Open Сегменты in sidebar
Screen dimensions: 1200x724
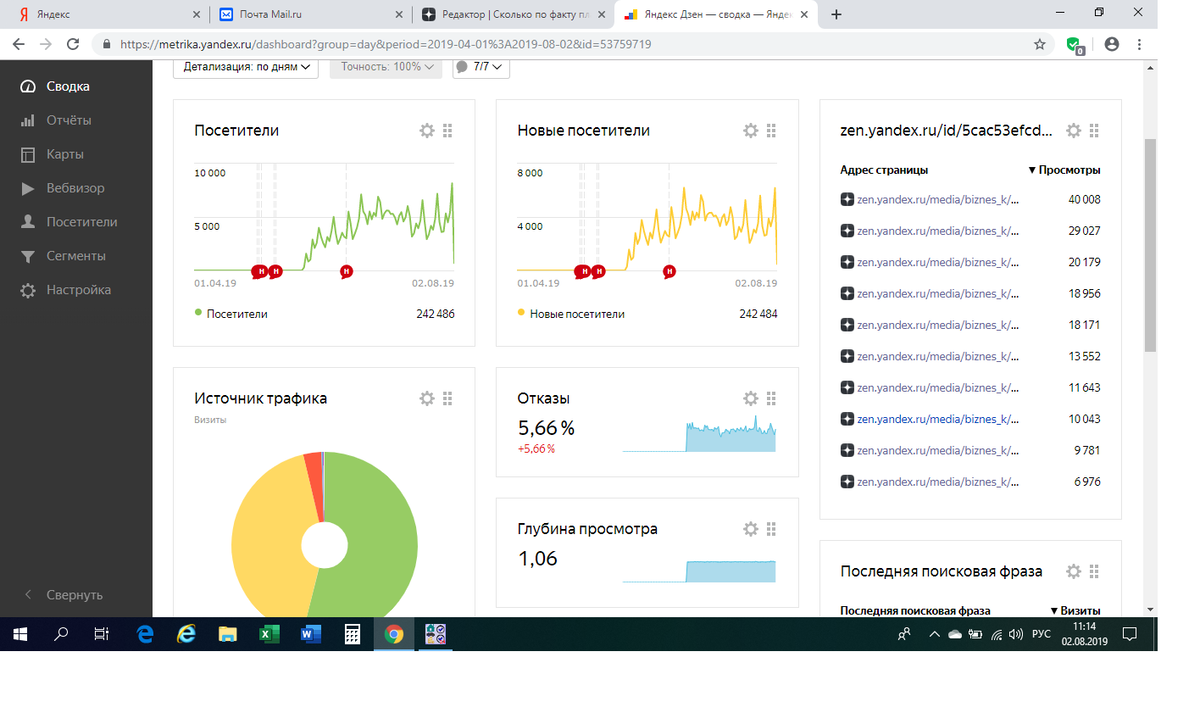(76, 256)
